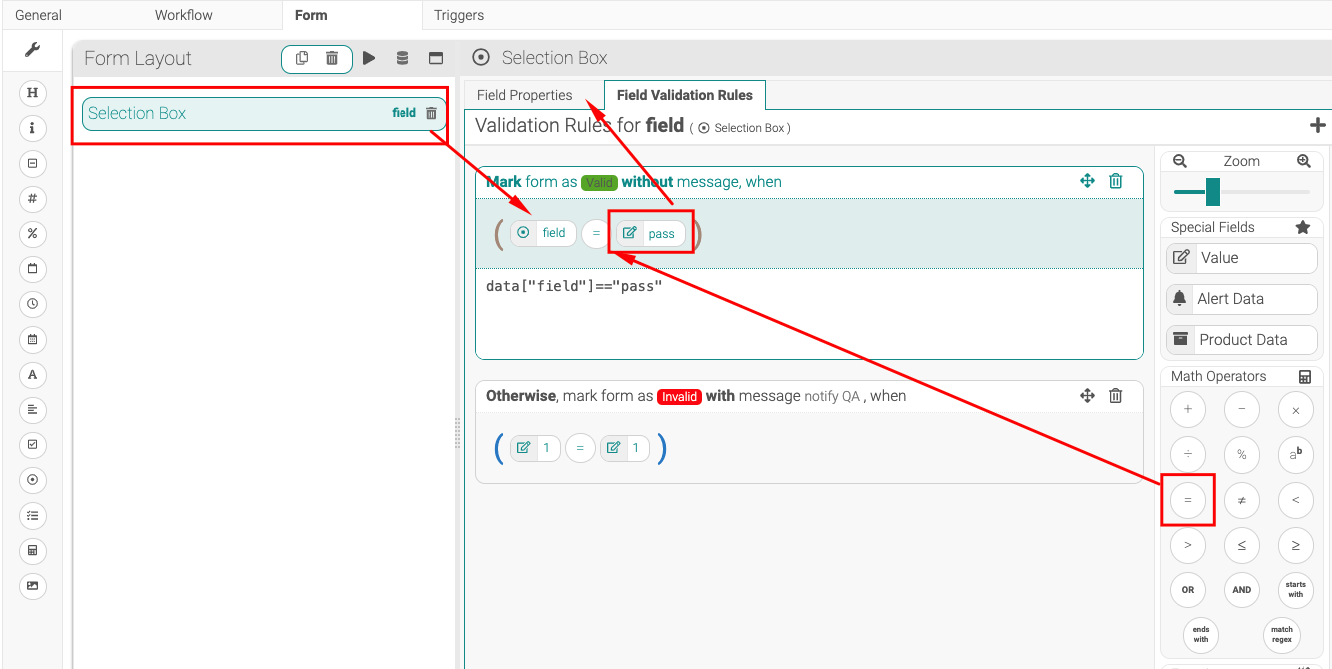Open the Selection Box field entry
The image size is (1332, 669).
point(137,113)
